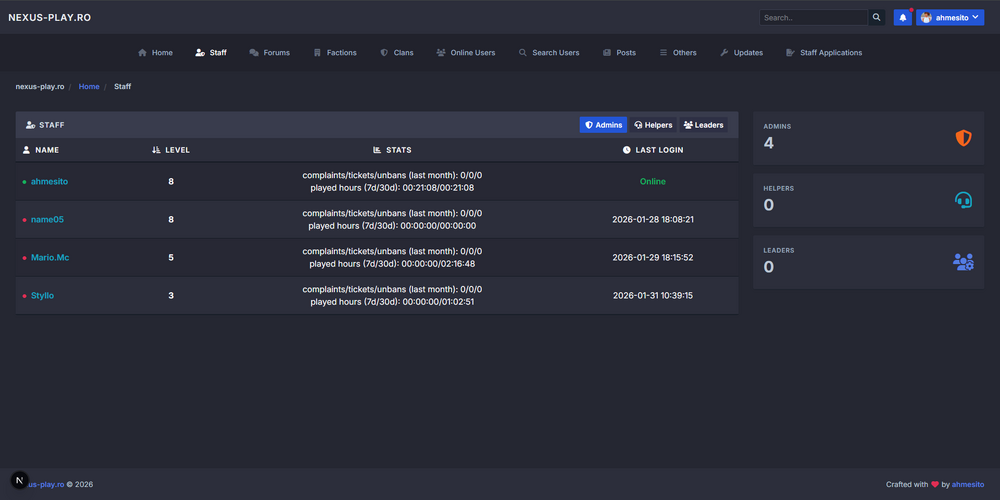This screenshot has height=500, width=1000.
Task: Open ahmesito staff profile link
Action: pos(49,181)
